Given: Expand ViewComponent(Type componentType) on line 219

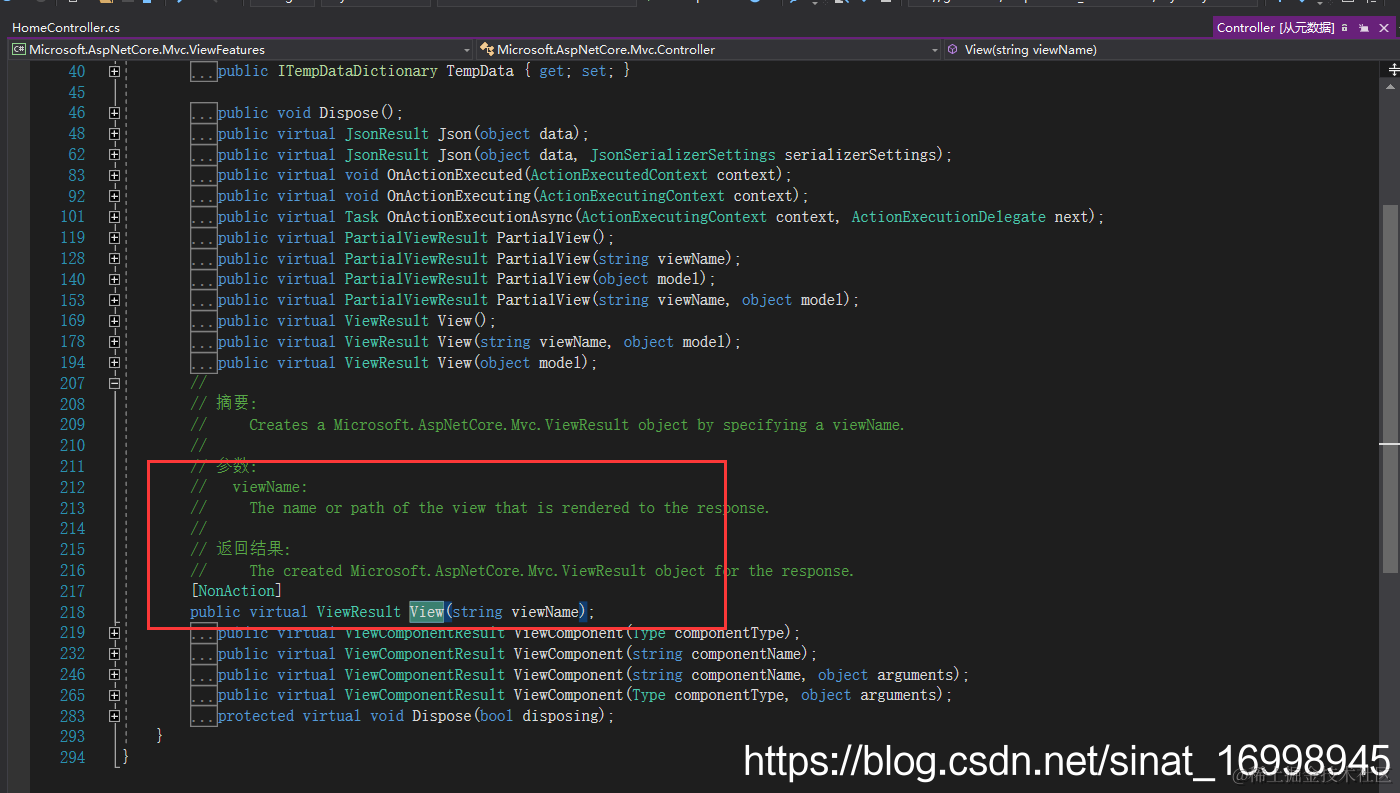Looking at the screenshot, I should pos(114,633).
